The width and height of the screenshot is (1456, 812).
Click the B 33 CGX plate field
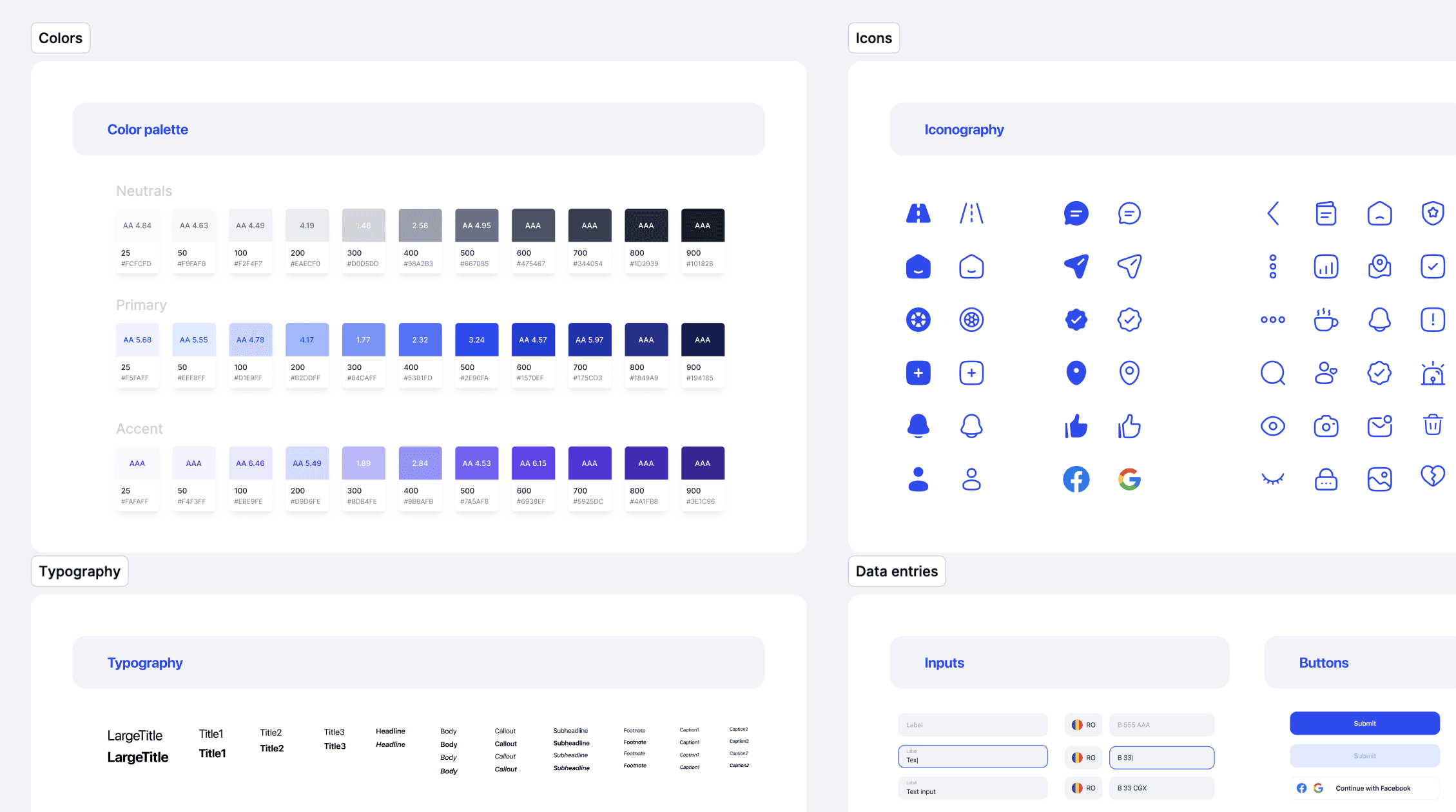pyautogui.click(x=1161, y=788)
